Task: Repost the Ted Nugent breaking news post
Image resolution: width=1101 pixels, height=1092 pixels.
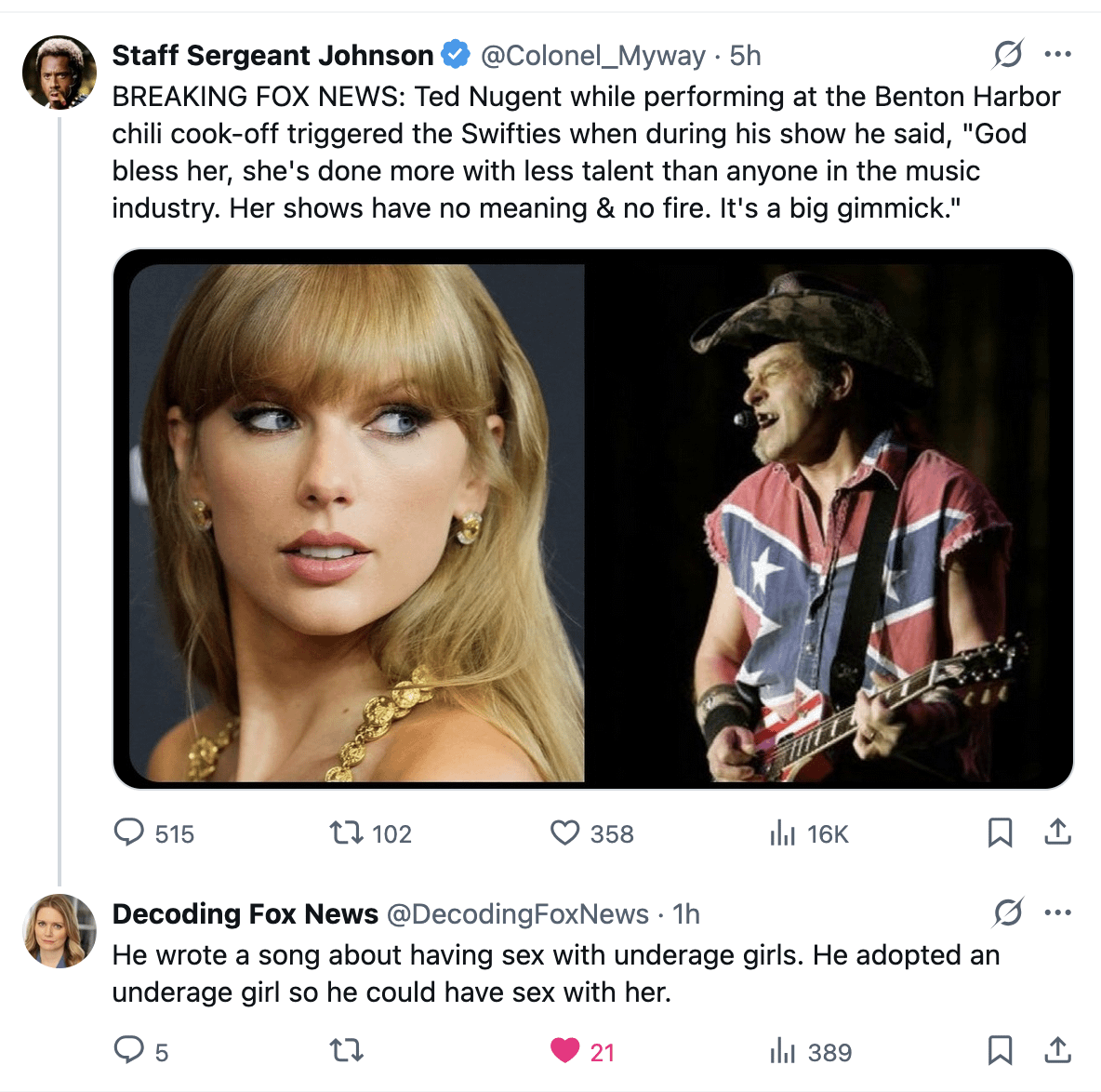Action: tap(347, 832)
